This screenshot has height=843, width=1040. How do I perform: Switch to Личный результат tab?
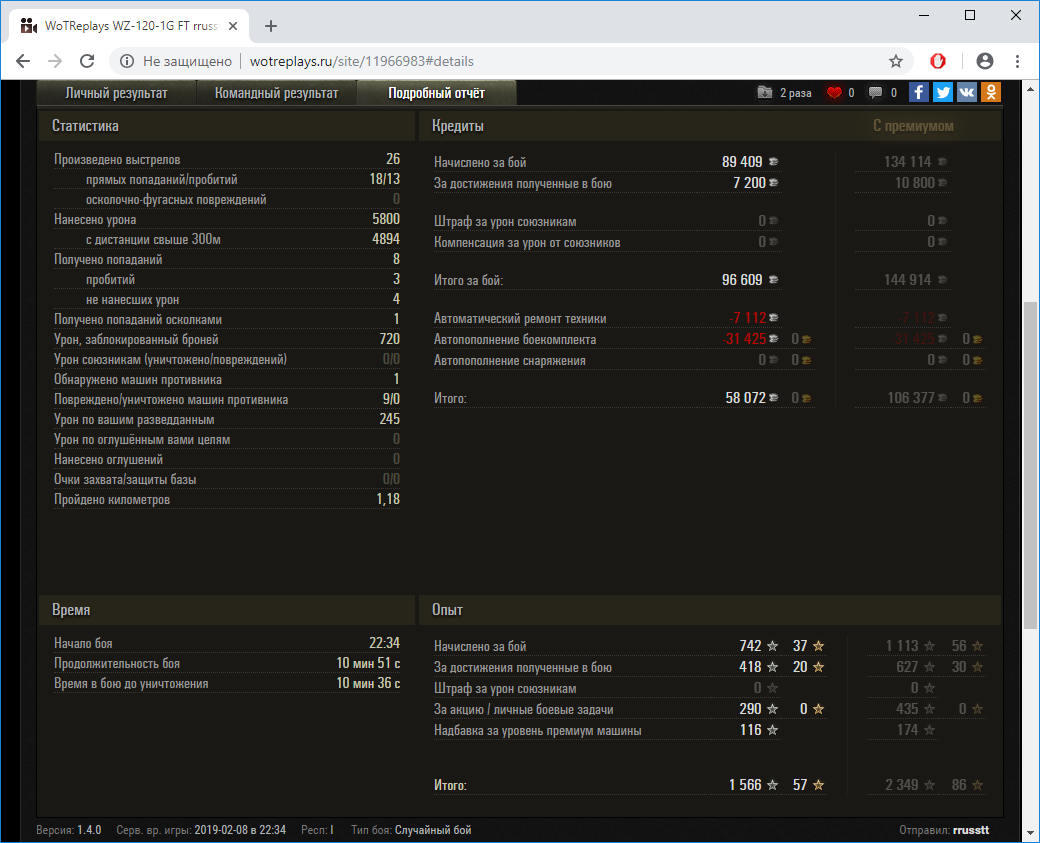coord(116,93)
